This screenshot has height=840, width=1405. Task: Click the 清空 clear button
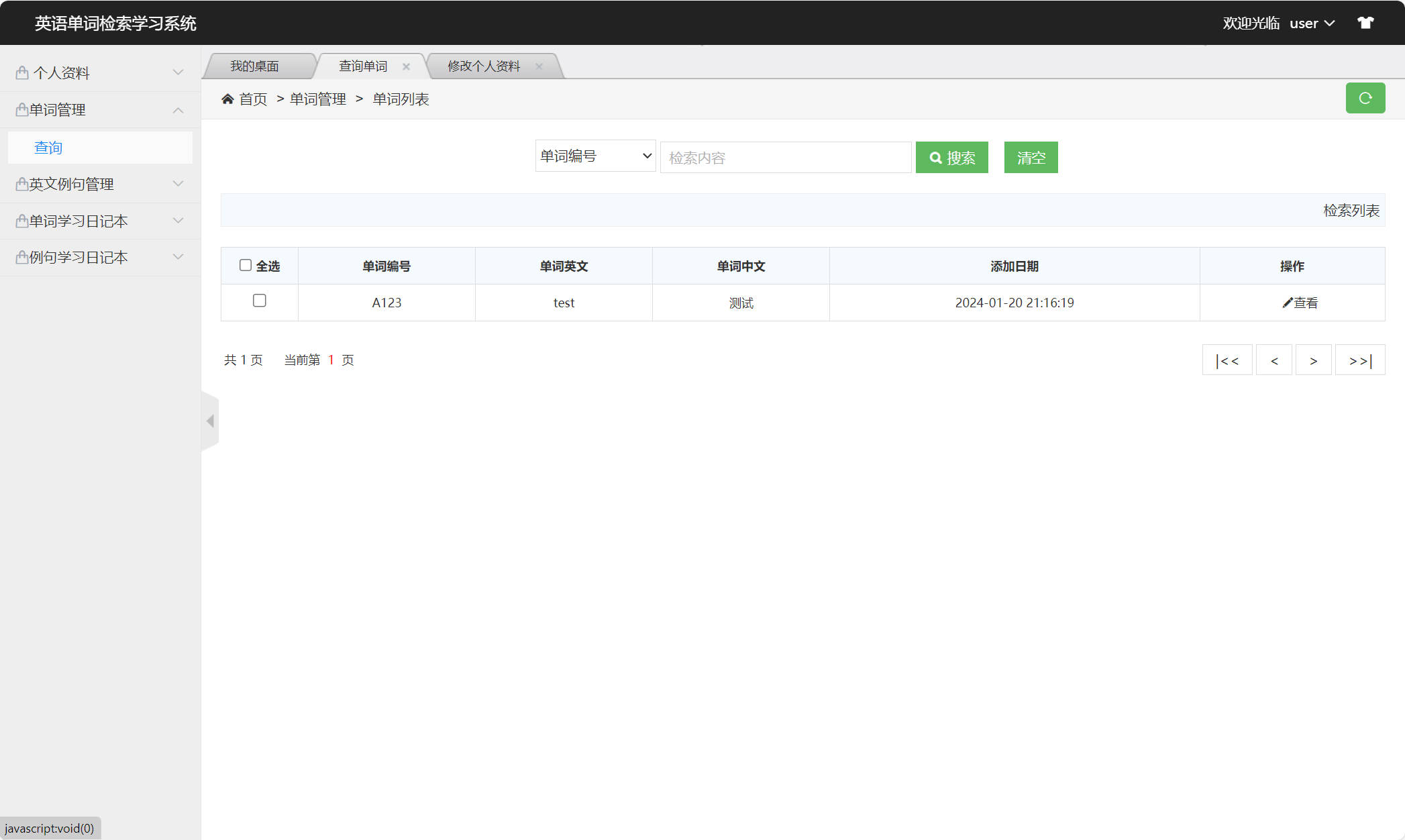pos(1031,158)
